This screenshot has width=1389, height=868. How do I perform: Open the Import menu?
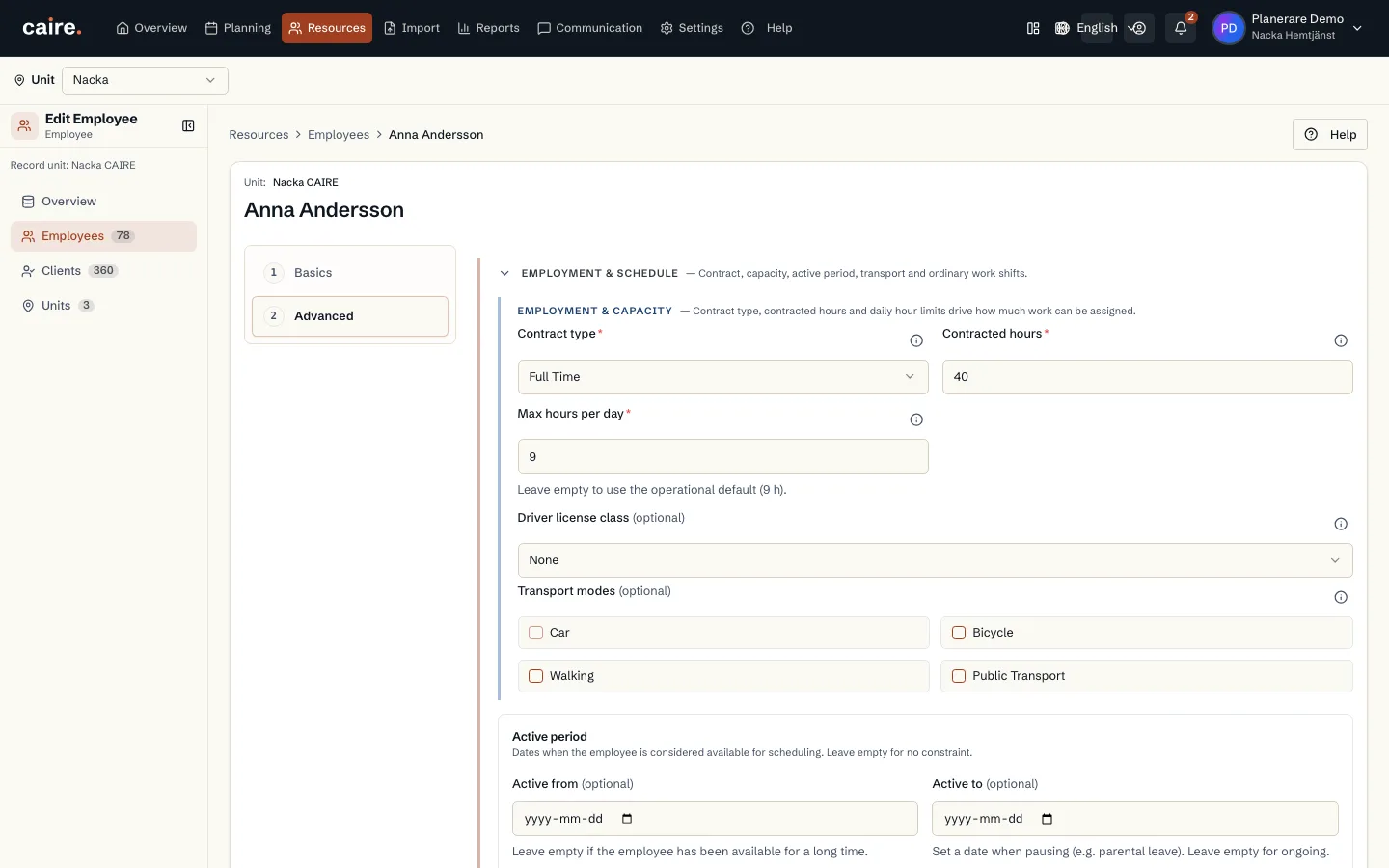tap(412, 28)
